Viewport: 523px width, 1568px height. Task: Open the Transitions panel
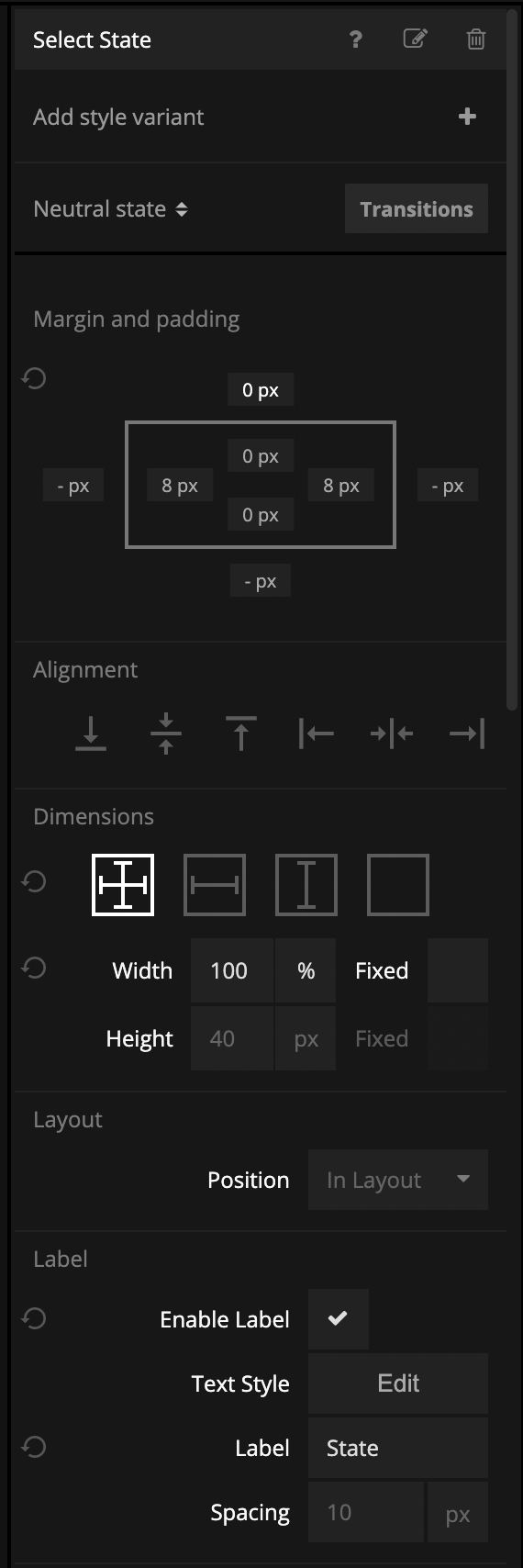point(417,208)
